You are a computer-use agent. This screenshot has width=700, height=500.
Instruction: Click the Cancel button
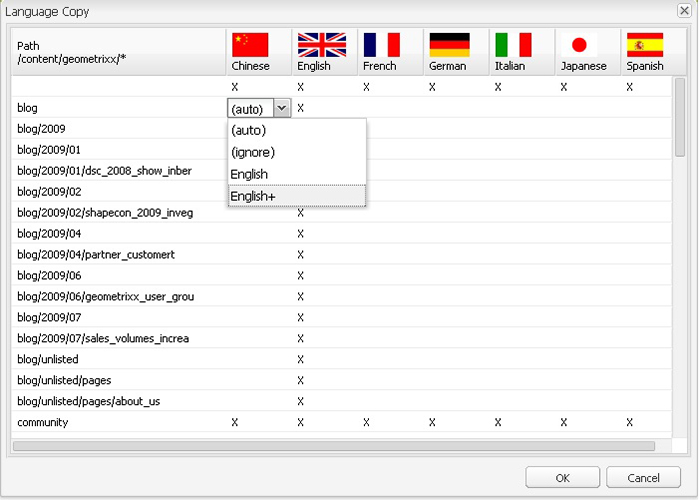(643, 477)
